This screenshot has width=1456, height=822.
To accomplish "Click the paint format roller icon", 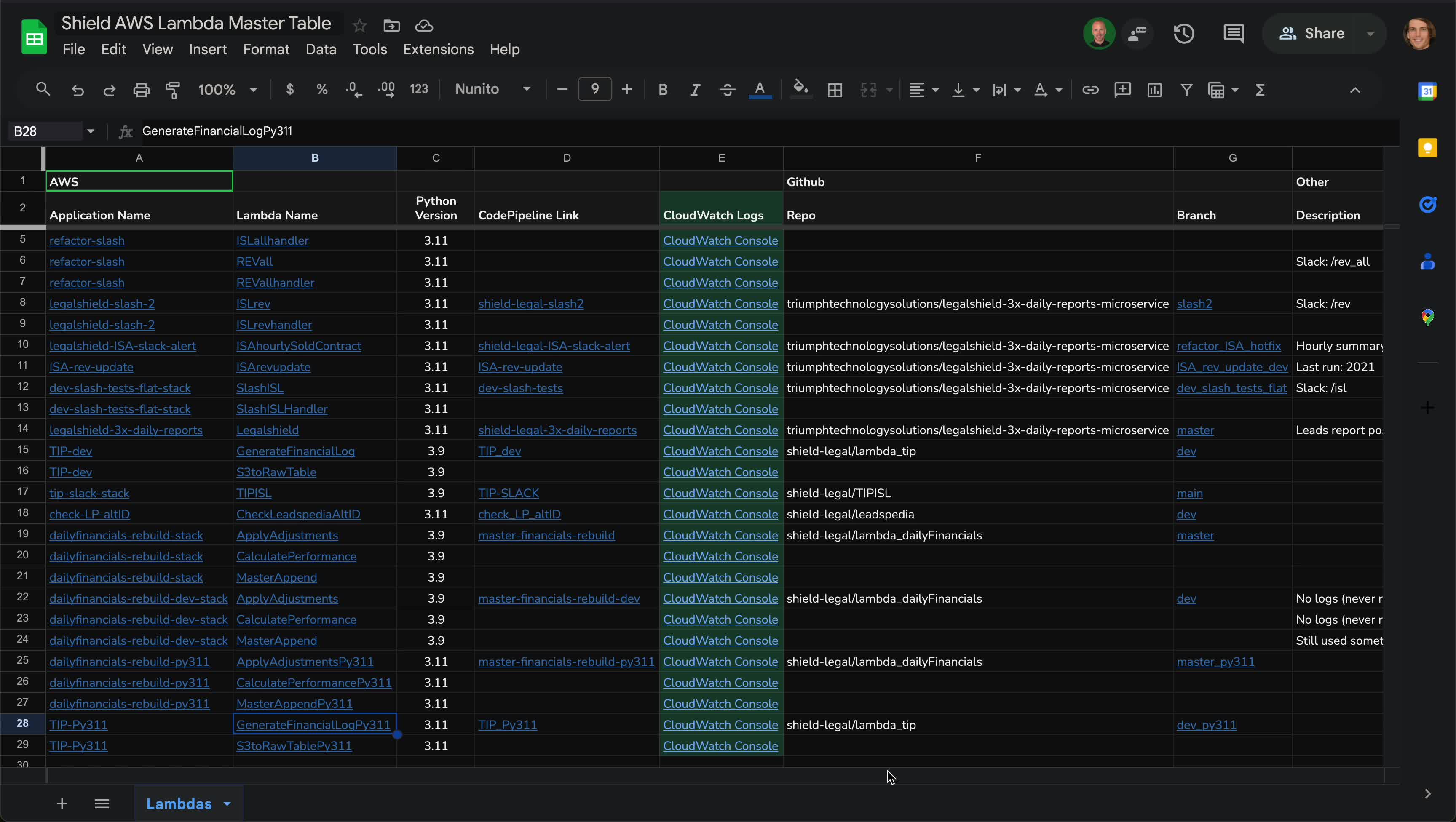I will [172, 90].
